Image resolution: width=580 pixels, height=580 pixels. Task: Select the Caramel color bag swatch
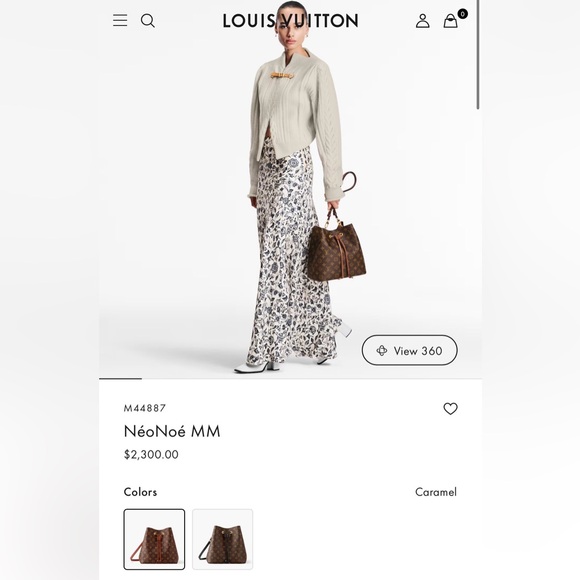click(x=154, y=539)
